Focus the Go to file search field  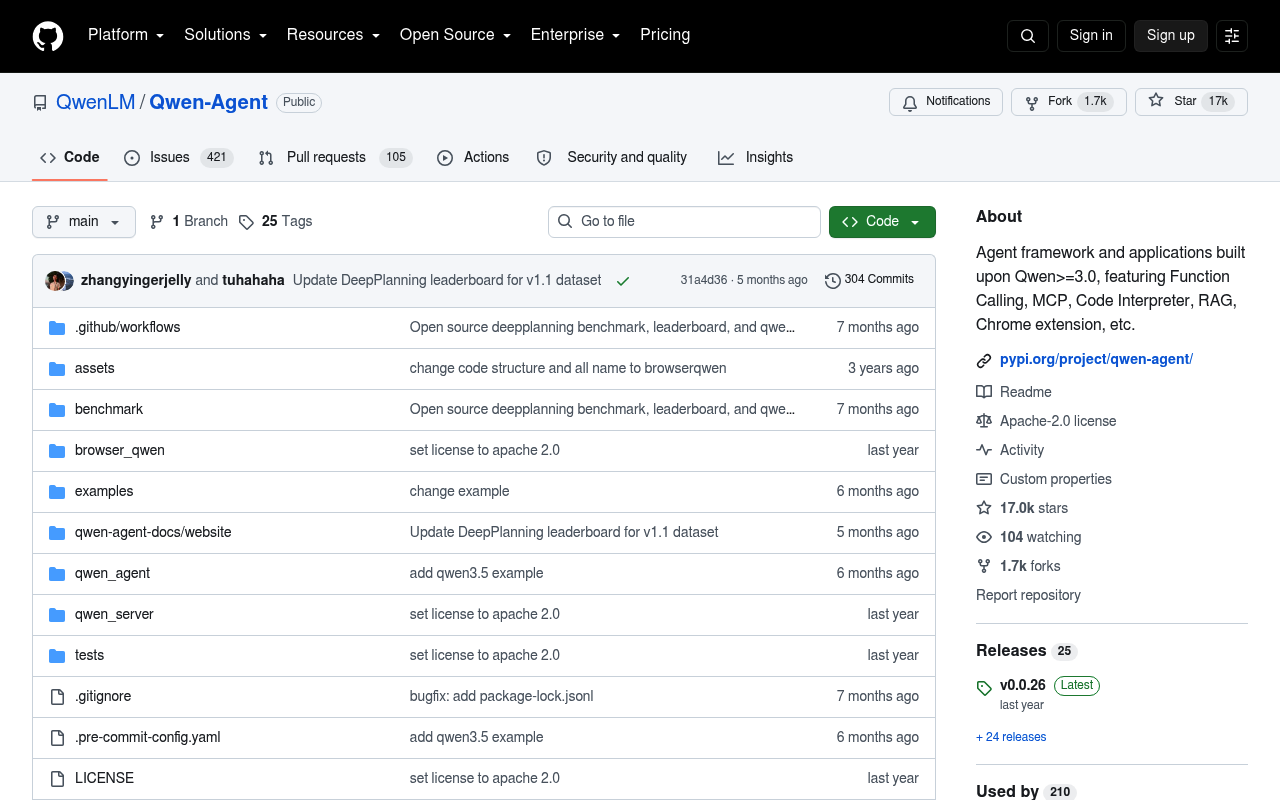[x=684, y=222]
